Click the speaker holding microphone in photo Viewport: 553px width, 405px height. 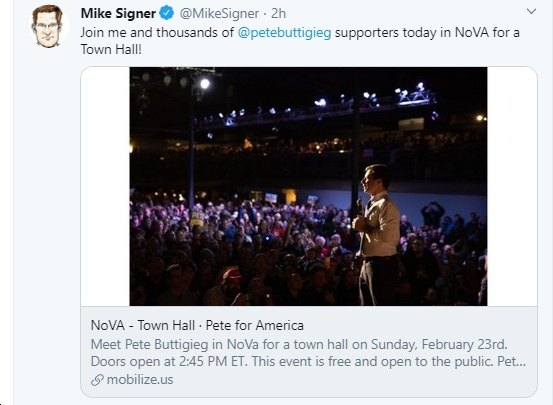click(377, 235)
